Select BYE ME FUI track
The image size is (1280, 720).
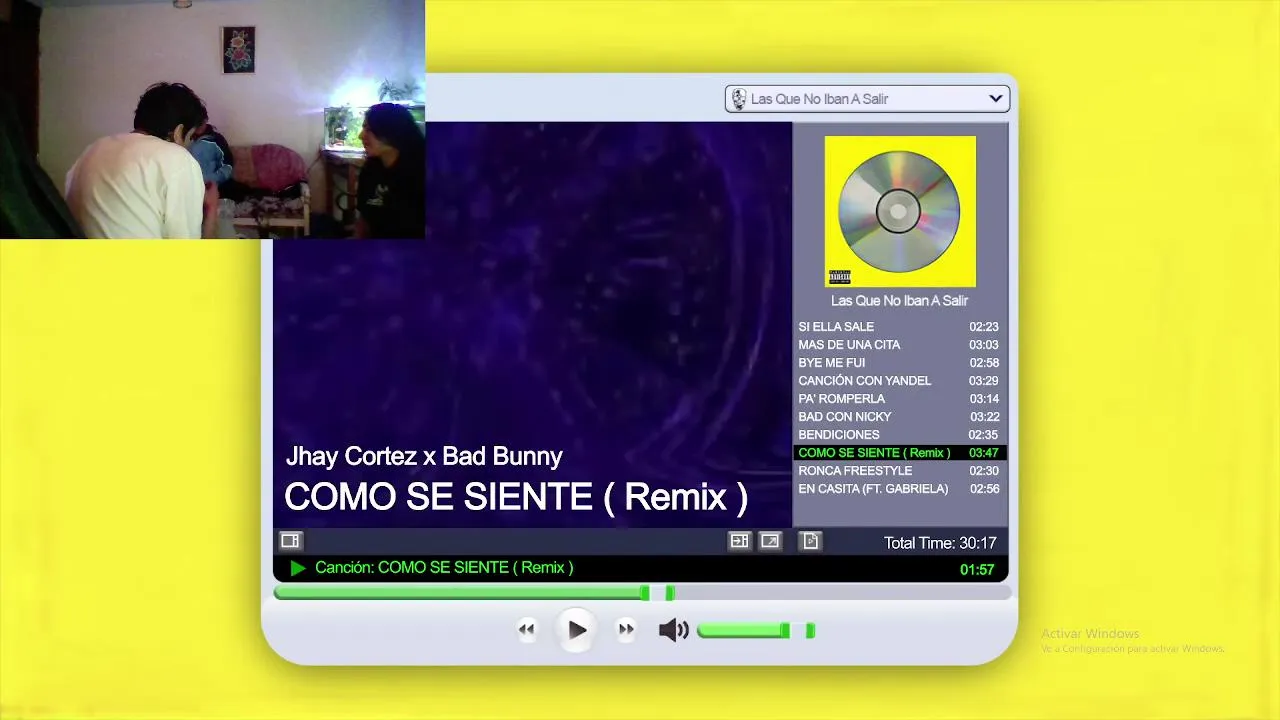(899, 363)
